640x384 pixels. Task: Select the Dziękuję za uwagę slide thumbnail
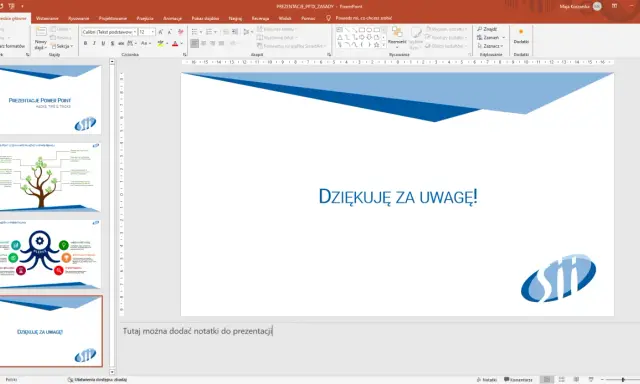pyautogui.click(x=51, y=331)
